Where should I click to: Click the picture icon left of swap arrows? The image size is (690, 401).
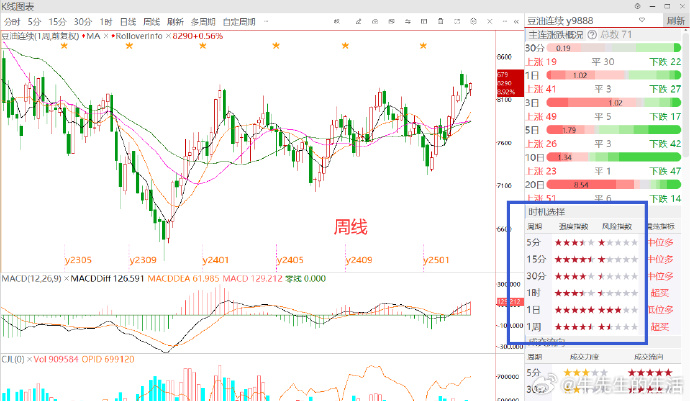(391, 21)
